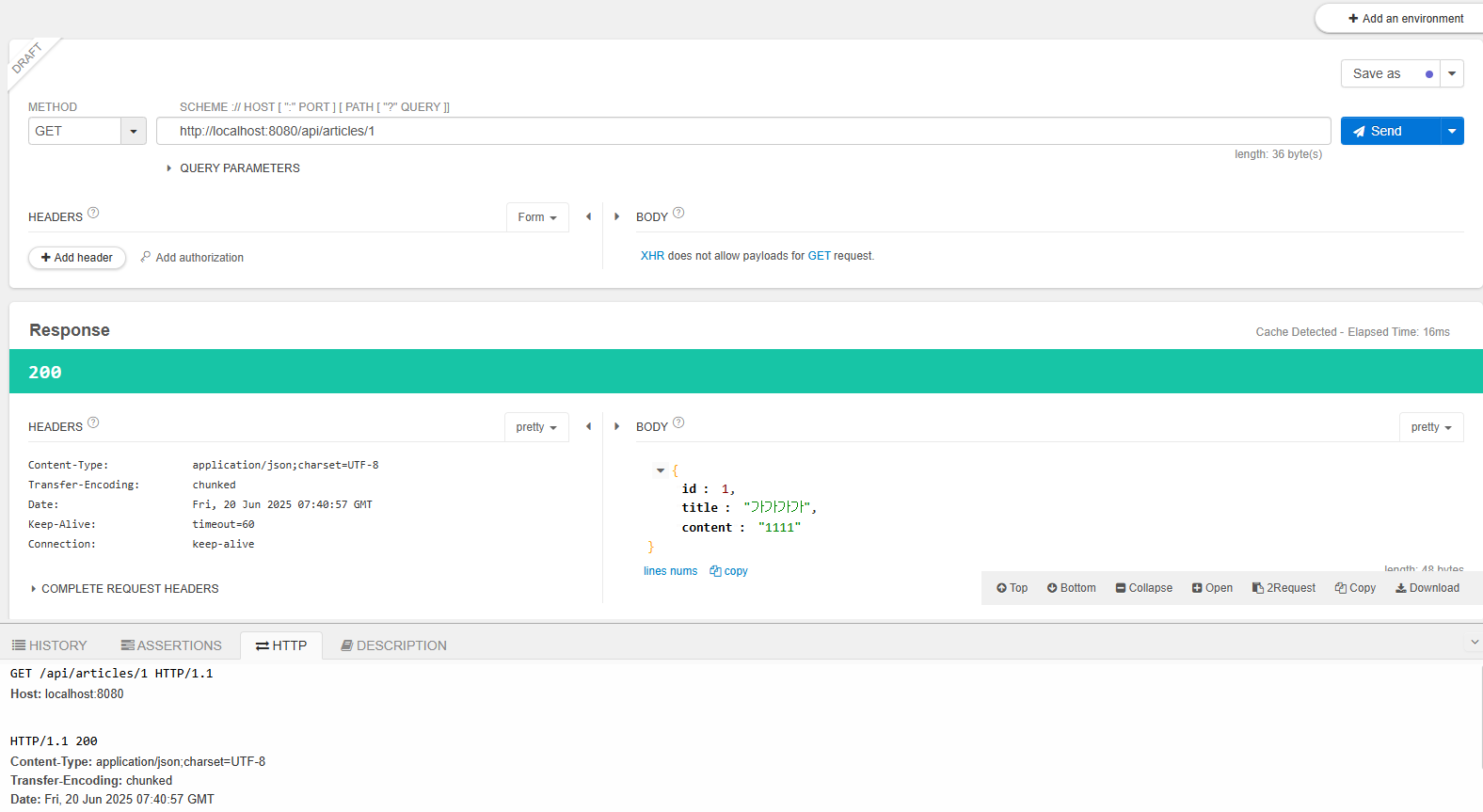Click 2Request in response toolbar
This screenshot has height=812, width=1483.
point(1284,588)
